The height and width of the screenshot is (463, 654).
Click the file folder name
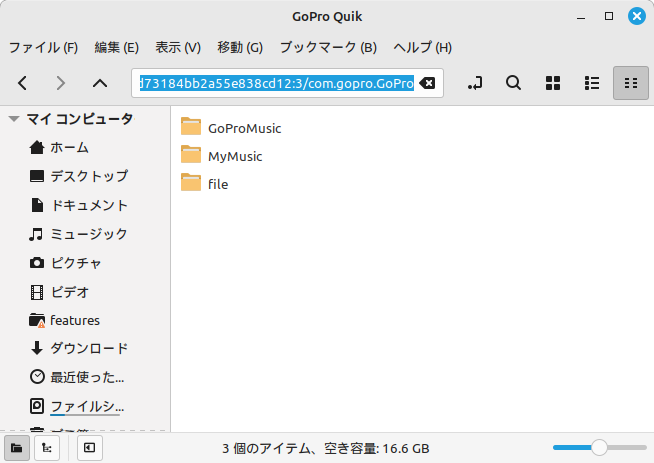coord(218,184)
